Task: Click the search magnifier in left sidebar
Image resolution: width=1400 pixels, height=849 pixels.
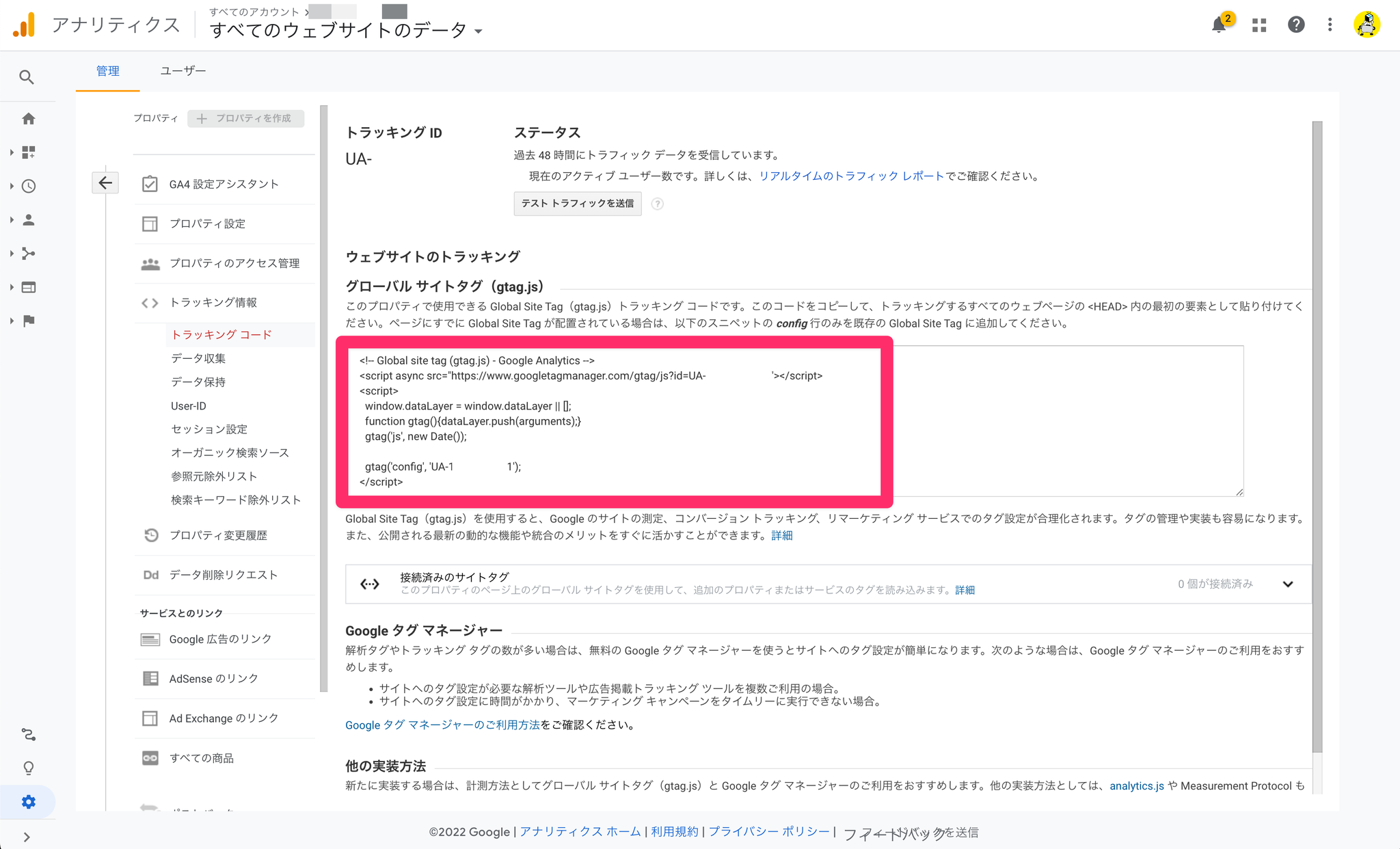Action: pyautogui.click(x=27, y=77)
